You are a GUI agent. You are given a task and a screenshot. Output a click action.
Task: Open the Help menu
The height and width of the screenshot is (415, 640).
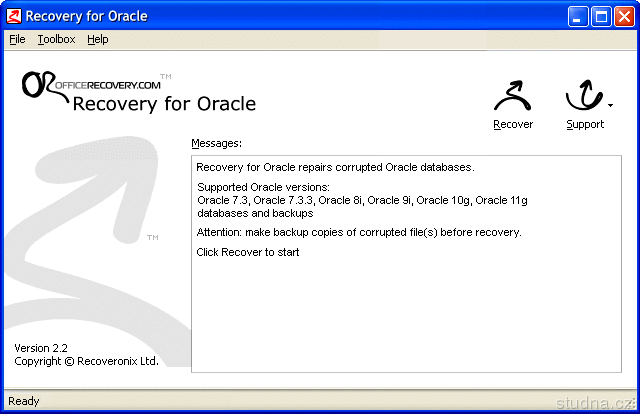(x=98, y=40)
